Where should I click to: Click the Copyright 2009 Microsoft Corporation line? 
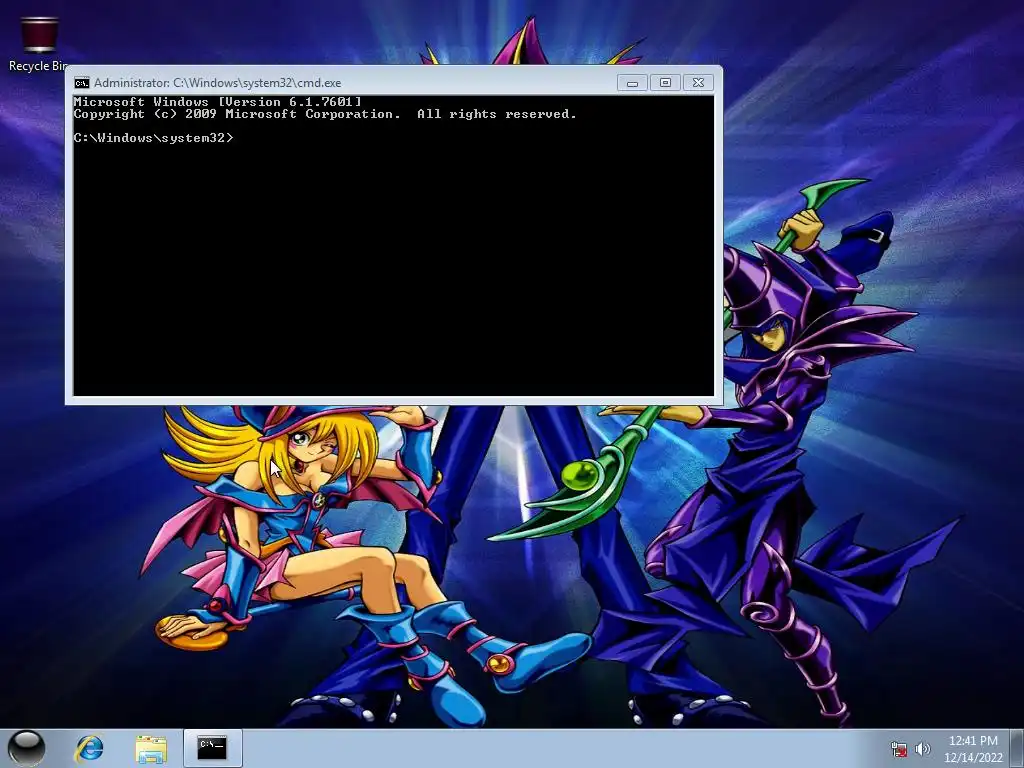(x=325, y=114)
